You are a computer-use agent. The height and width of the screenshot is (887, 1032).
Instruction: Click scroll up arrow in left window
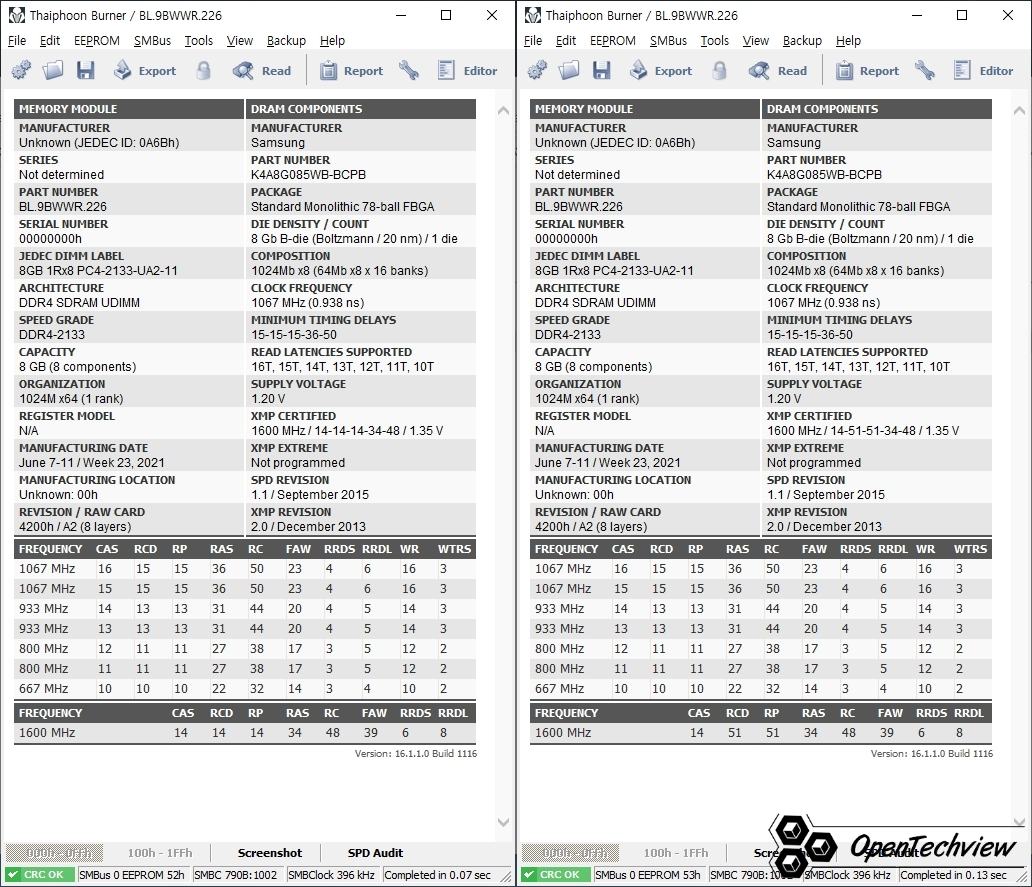click(503, 111)
